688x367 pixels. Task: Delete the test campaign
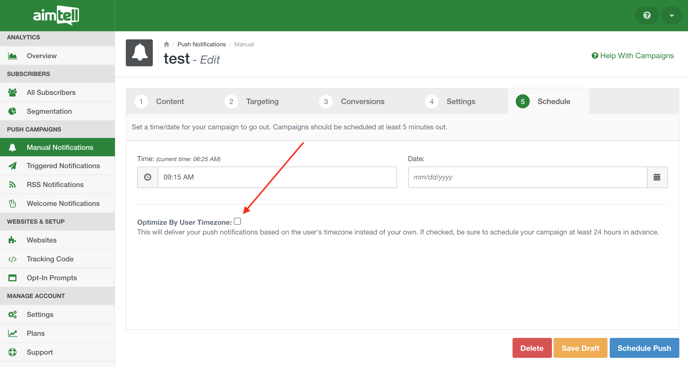click(x=532, y=348)
